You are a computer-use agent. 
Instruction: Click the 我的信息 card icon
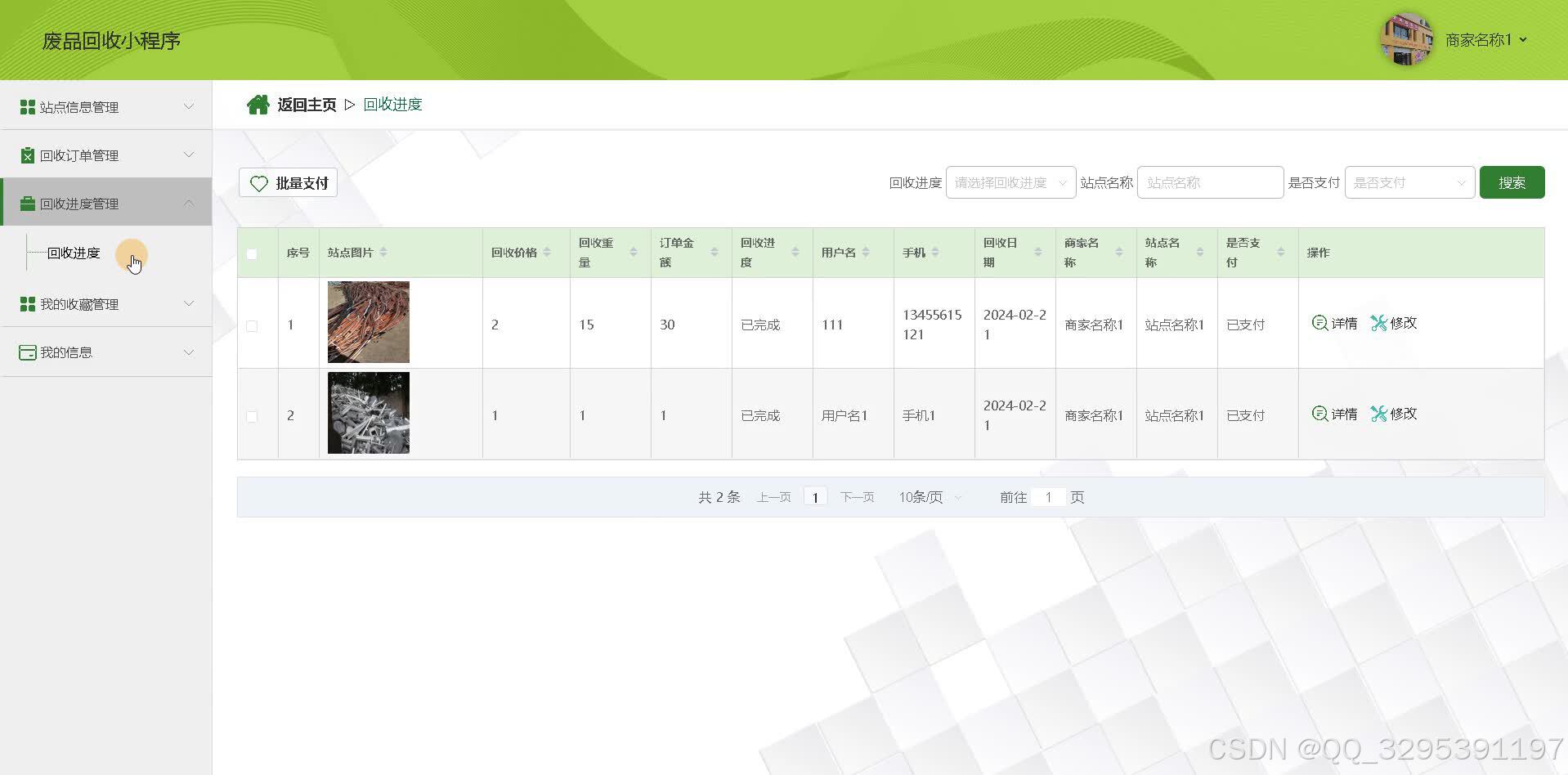[x=28, y=352]
